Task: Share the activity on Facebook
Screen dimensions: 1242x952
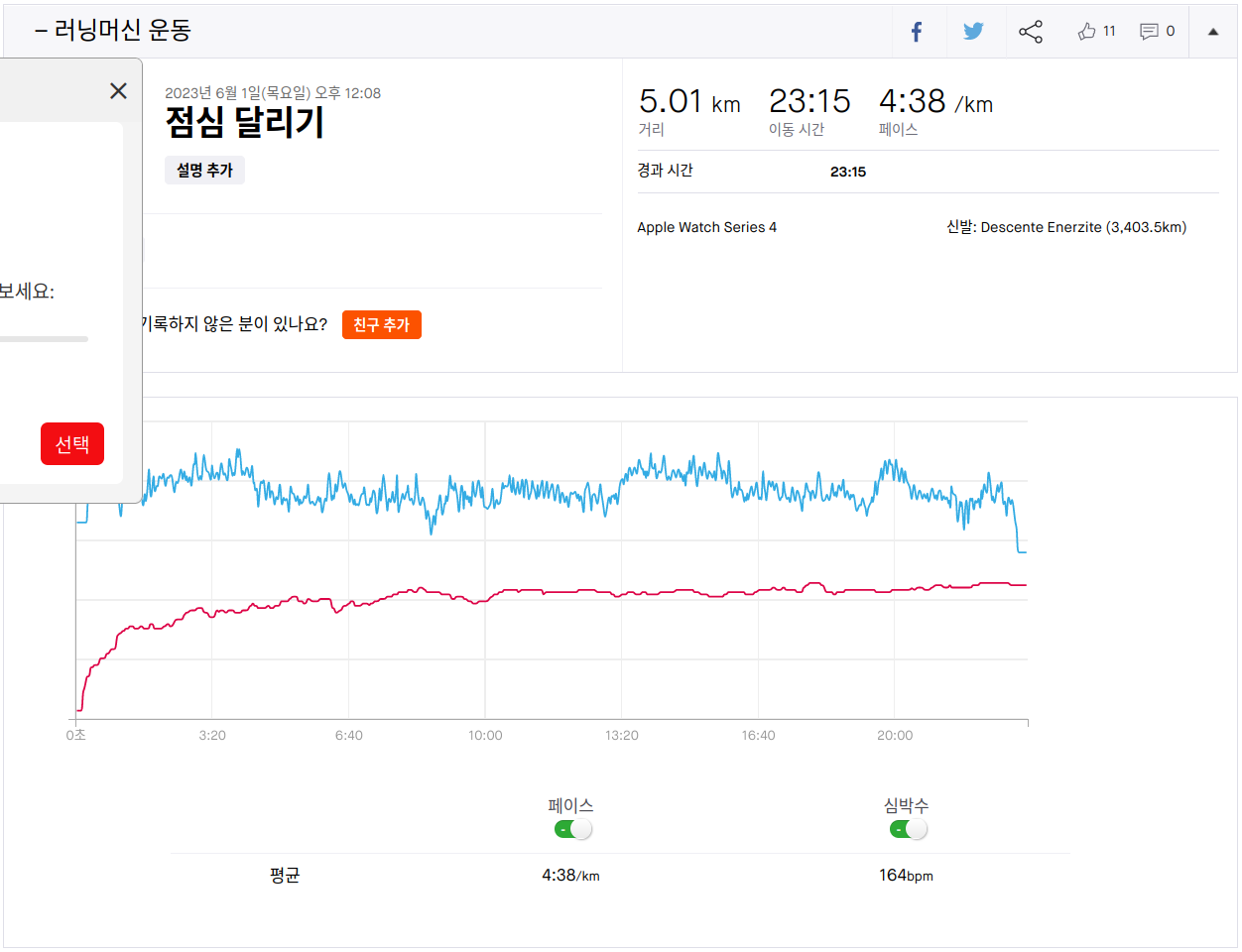Action: coord(917,32)
